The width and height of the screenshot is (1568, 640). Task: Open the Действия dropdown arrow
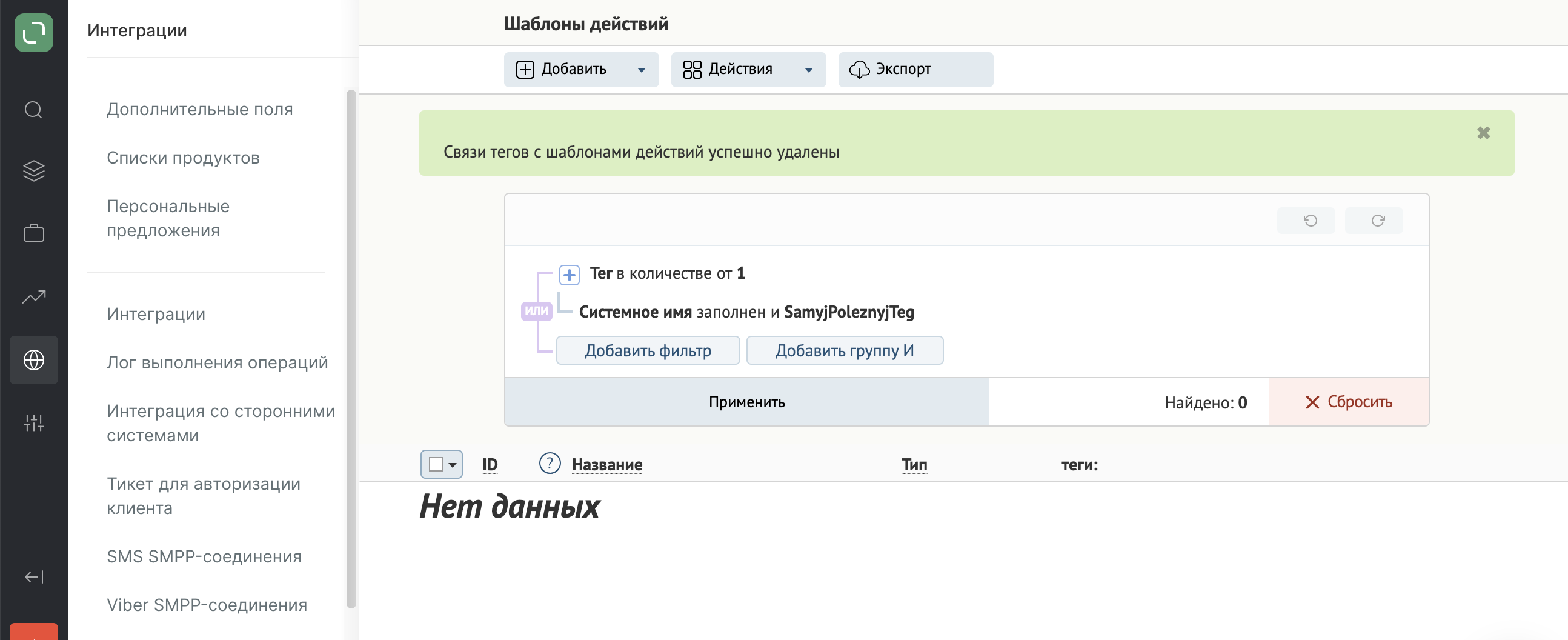(x=808, y=70)
